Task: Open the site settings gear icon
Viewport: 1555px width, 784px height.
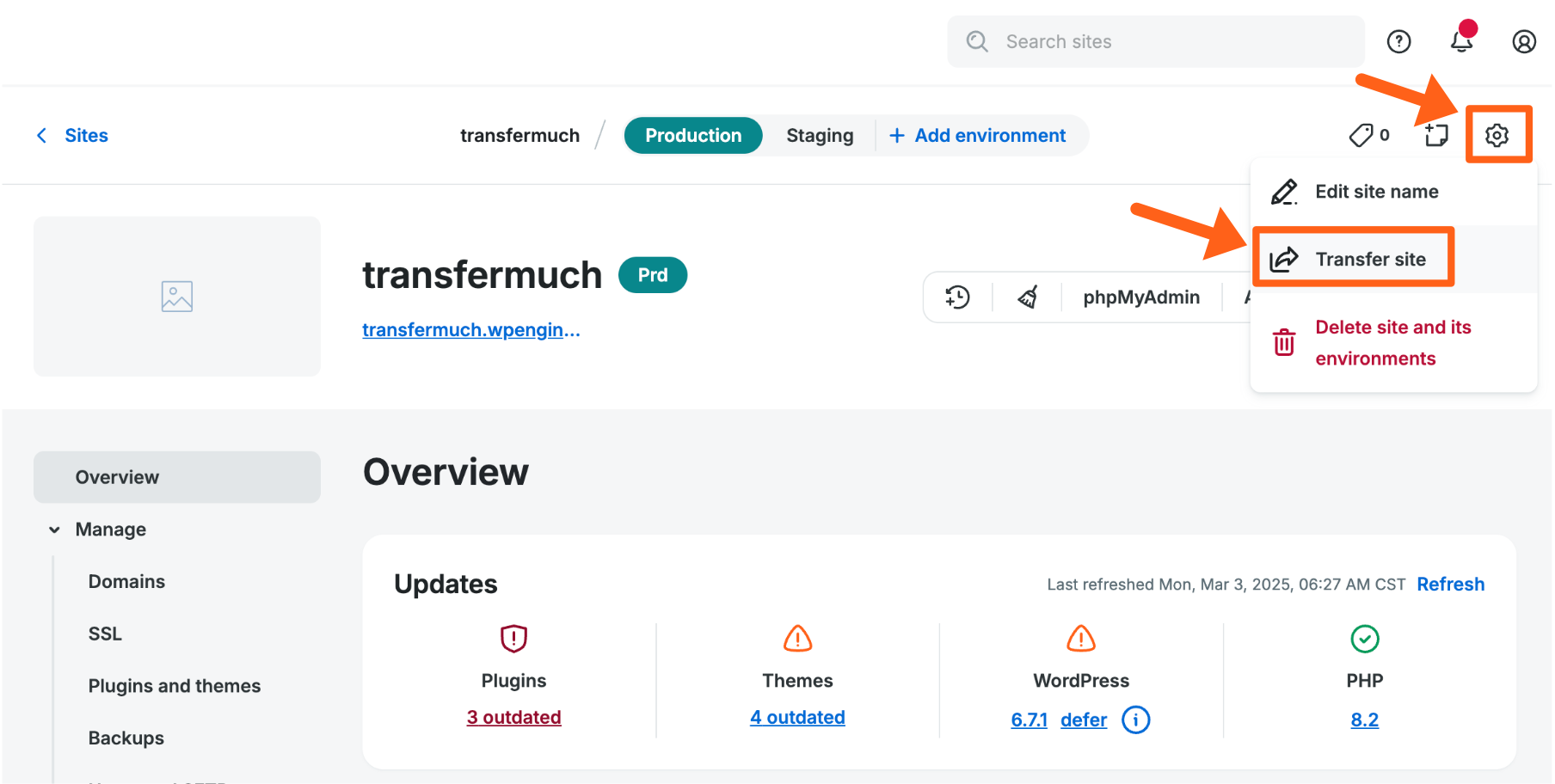Action: click(1498, 135)
